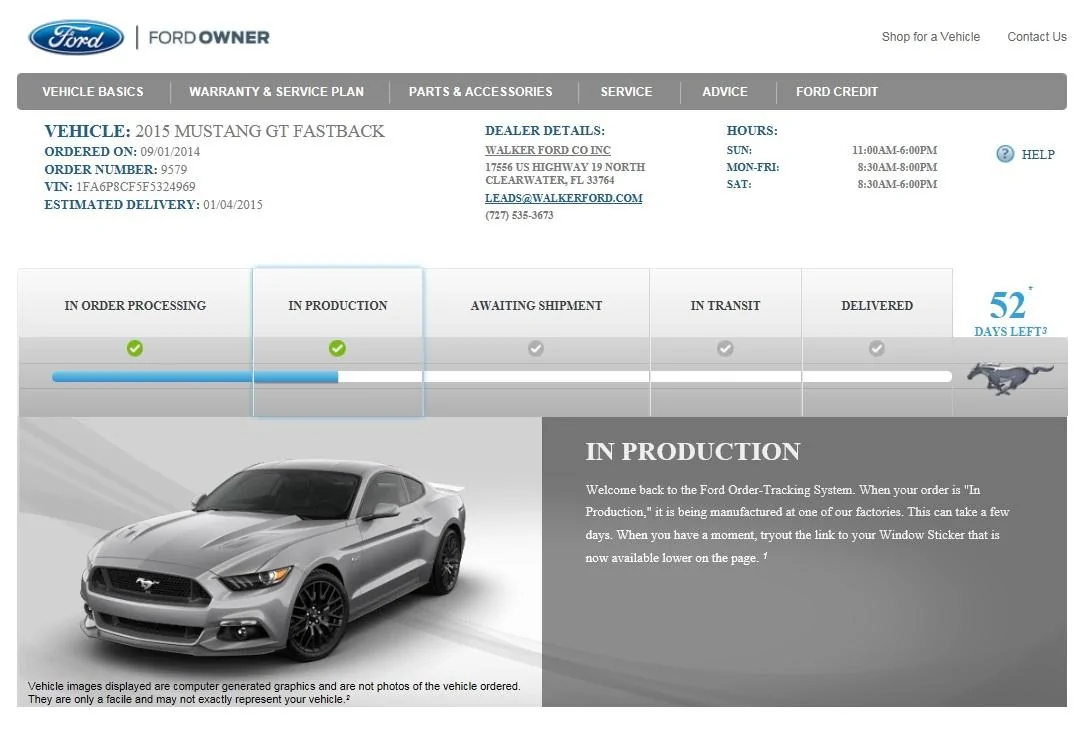
Task: Select the In Production stage tab
Action: (338, 305)
